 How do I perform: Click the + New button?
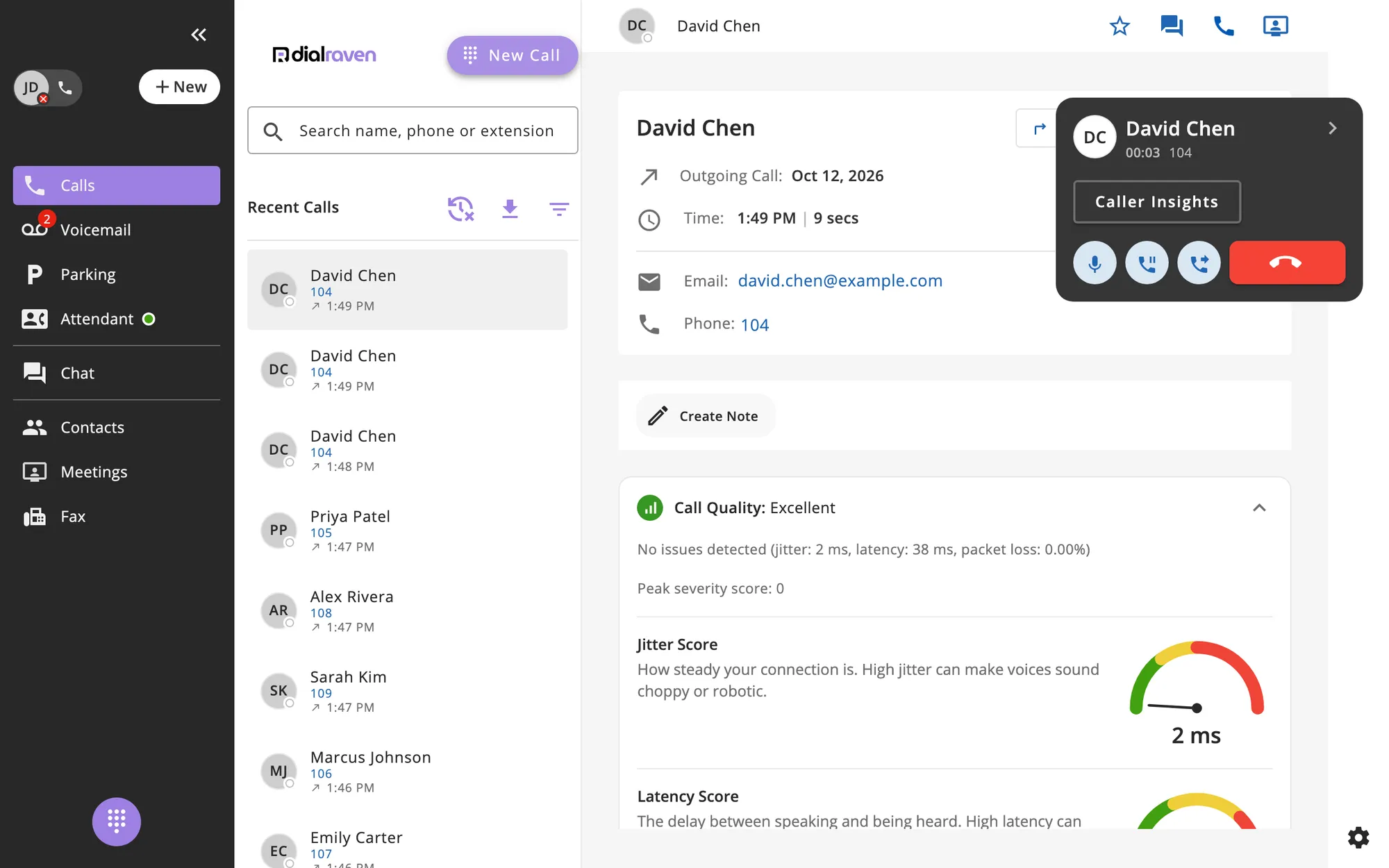pos(180,87)
